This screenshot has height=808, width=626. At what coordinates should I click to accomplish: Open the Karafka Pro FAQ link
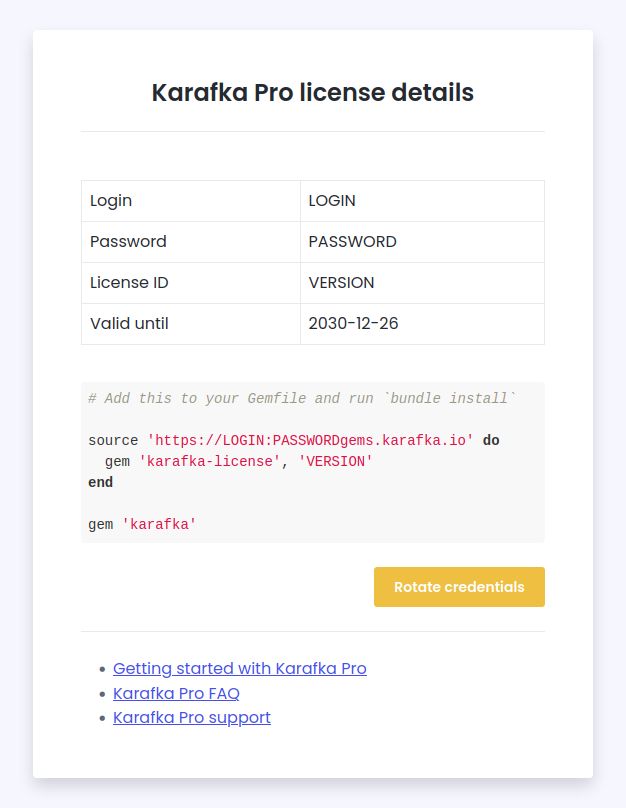176,693
